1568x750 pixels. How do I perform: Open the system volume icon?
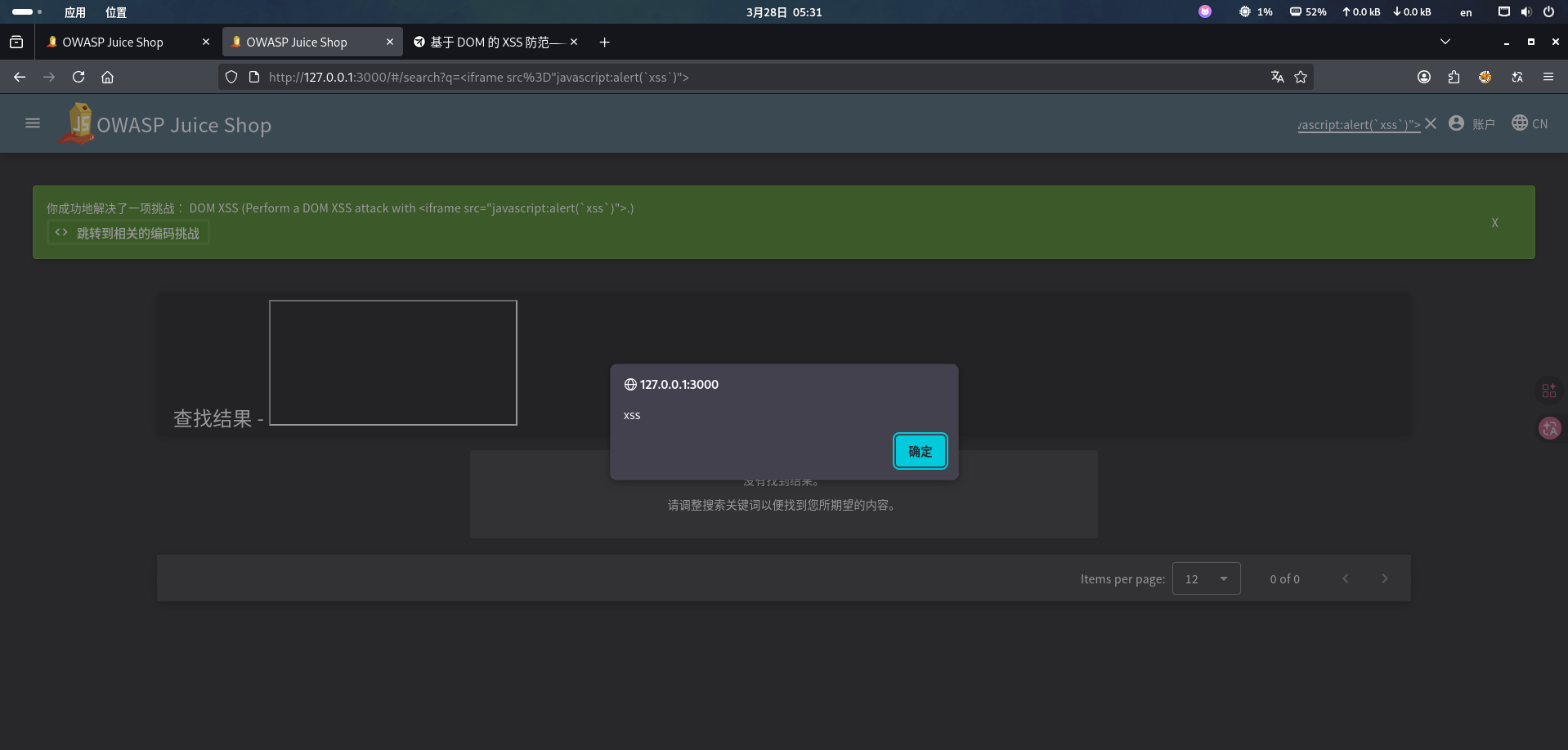(1526, 12)
